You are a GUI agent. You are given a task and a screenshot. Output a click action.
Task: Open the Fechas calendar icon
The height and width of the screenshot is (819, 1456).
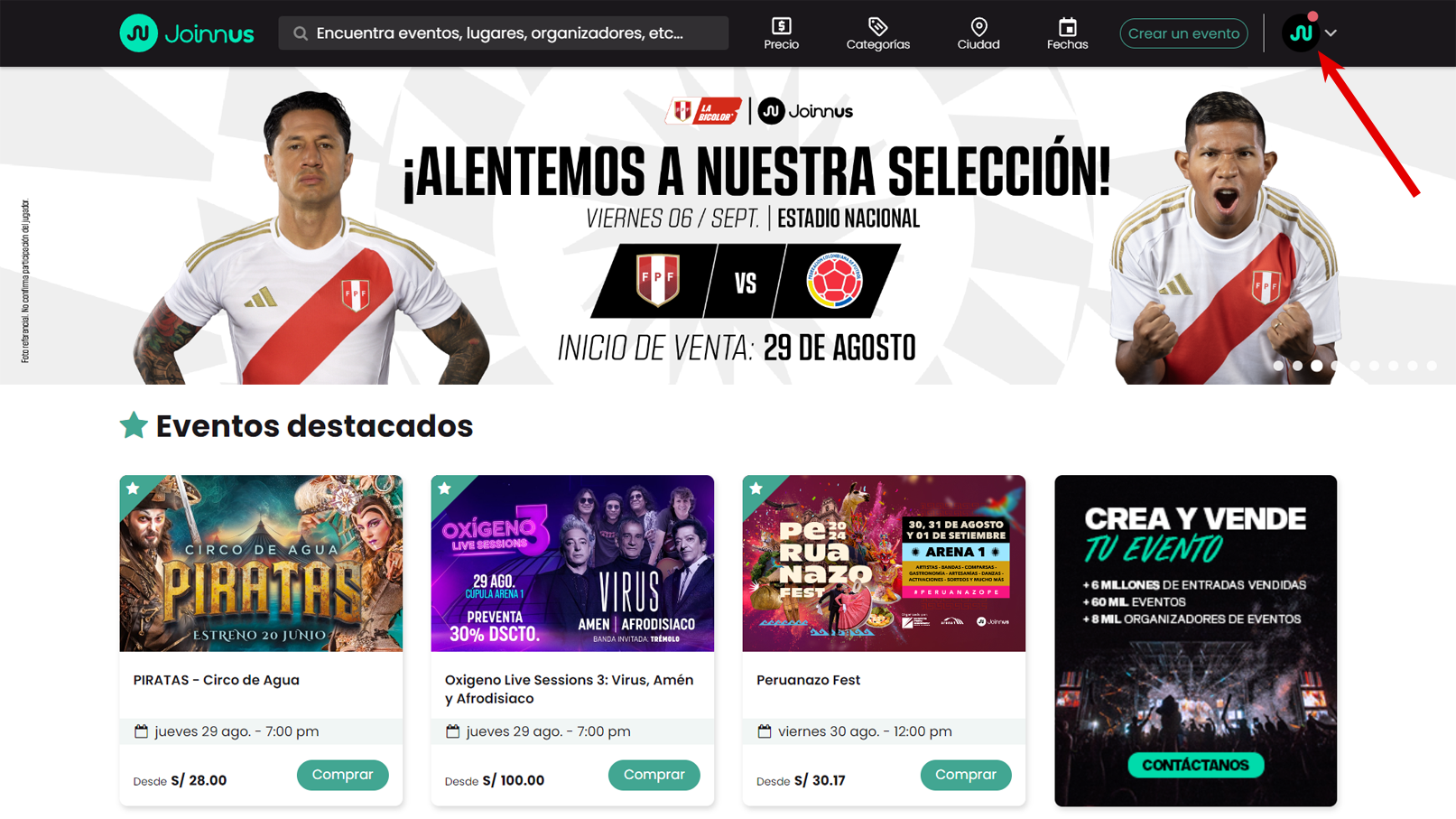tap(1067, 26)
